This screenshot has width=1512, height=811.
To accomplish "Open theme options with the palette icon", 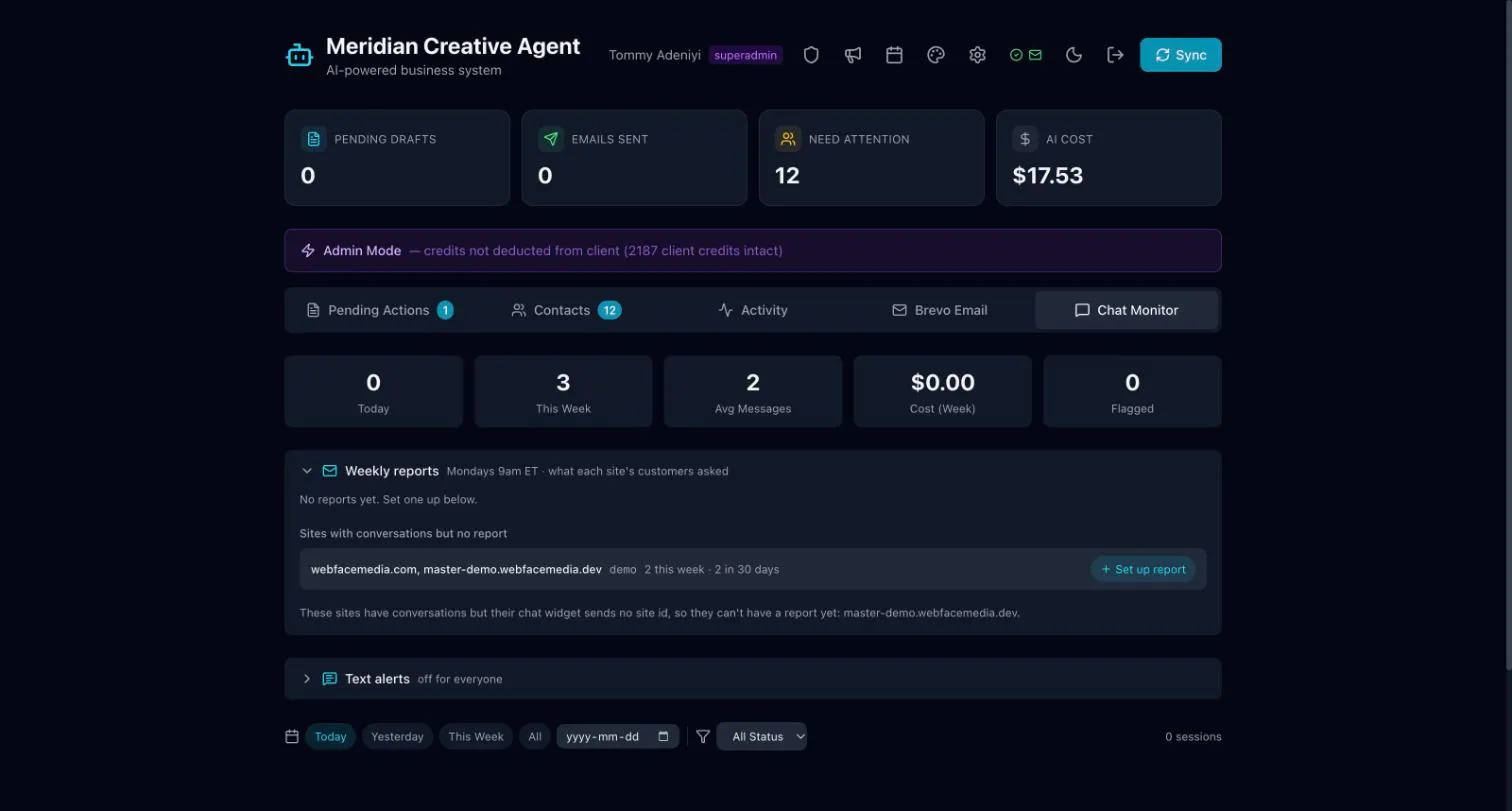I will point(936,55).
